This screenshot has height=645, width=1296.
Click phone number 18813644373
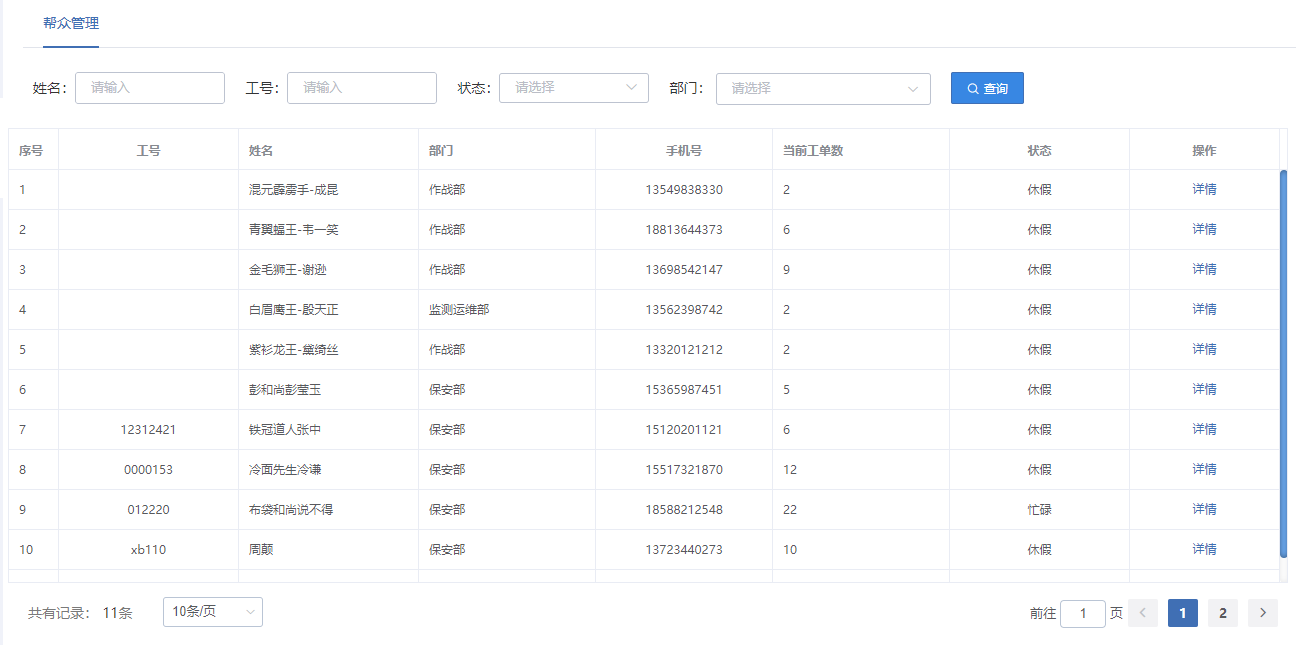pyautogui.click(x=684, y=229)
